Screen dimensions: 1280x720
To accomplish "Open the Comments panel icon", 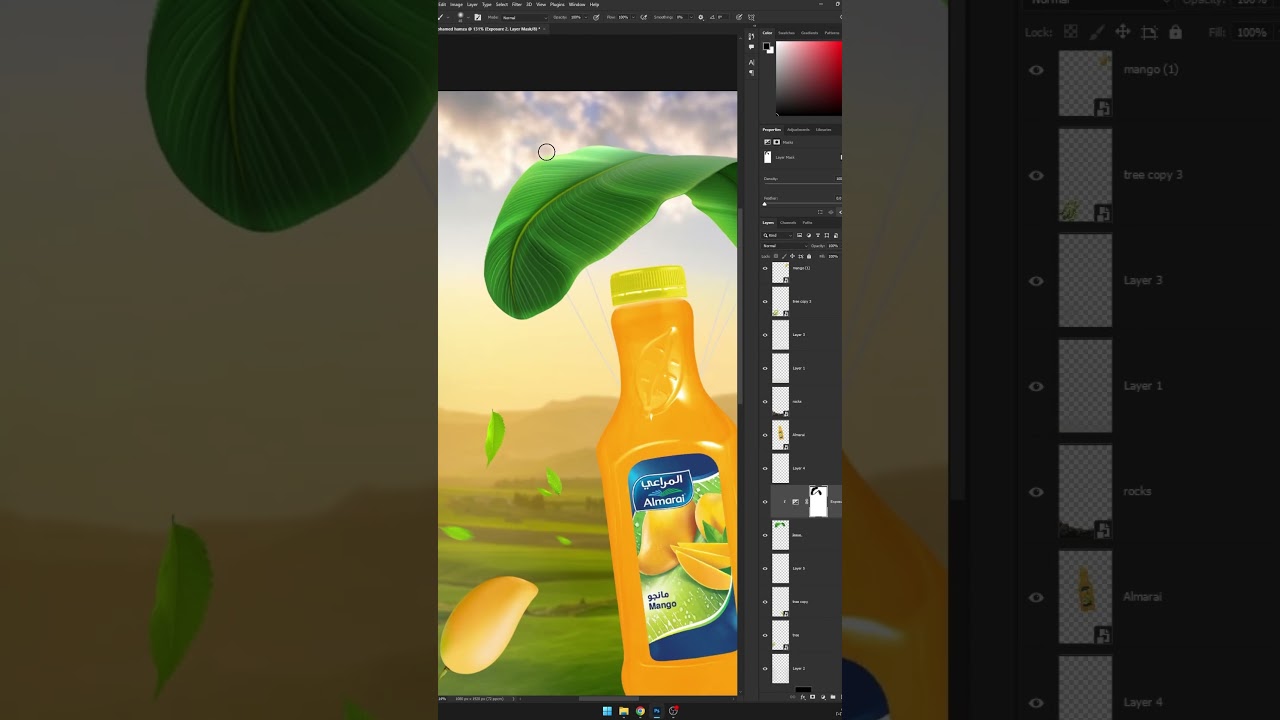I will coord(751,47).
